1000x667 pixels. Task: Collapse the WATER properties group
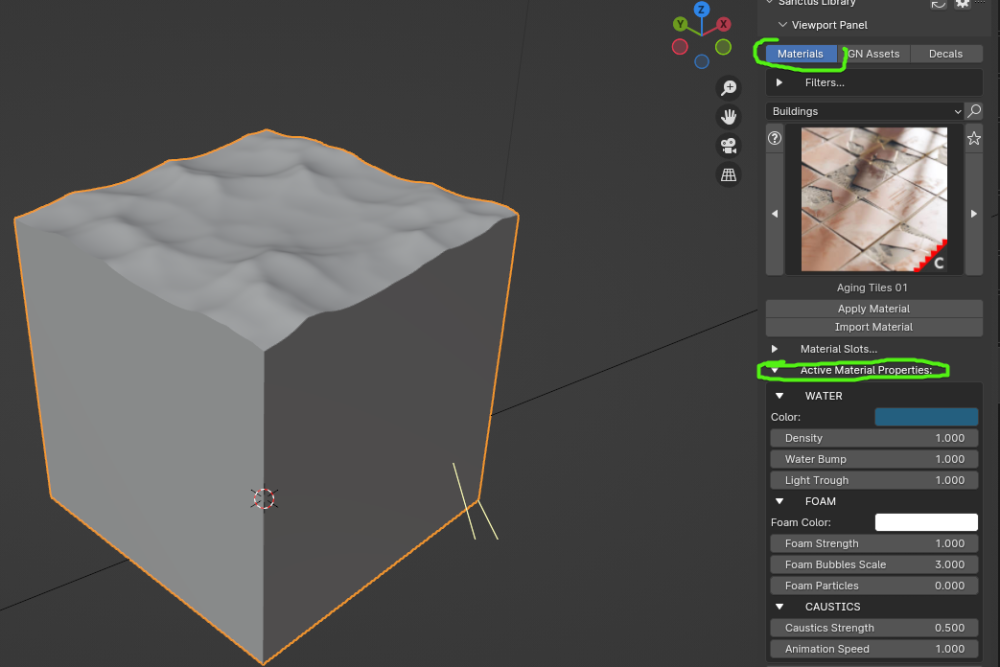(x=779, y=396)
